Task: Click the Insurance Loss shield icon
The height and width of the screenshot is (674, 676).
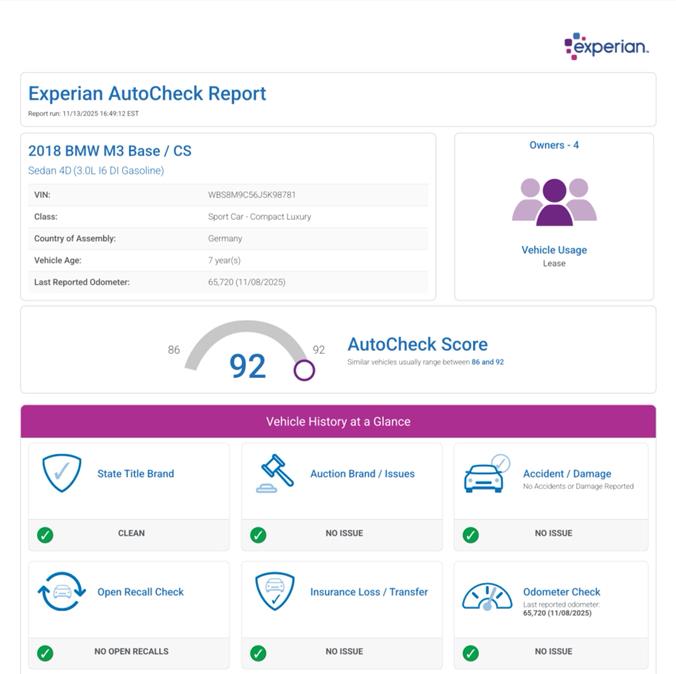Action: point(274,591)
